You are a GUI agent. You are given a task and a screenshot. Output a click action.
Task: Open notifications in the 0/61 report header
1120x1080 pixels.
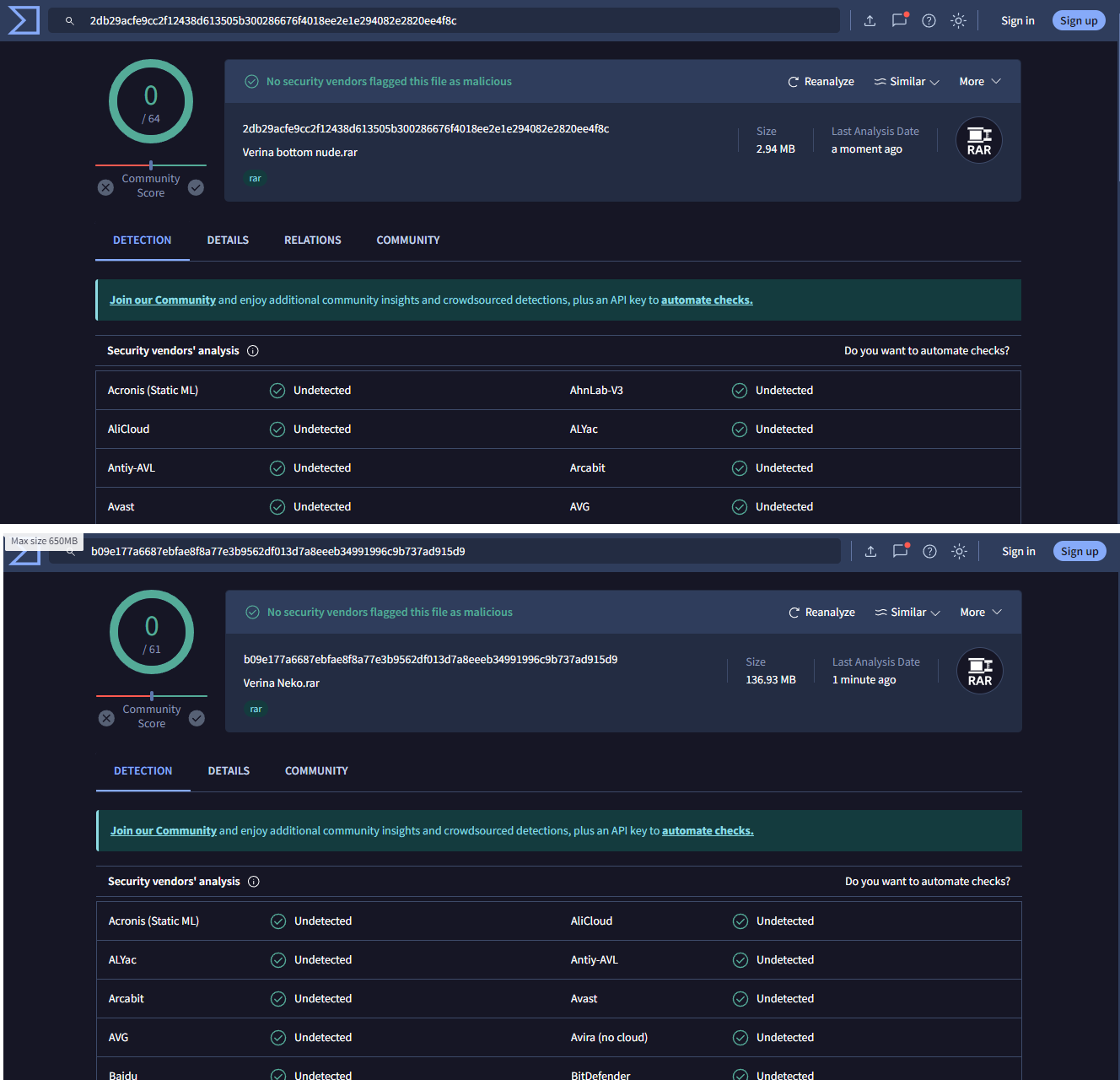(900, 551)
